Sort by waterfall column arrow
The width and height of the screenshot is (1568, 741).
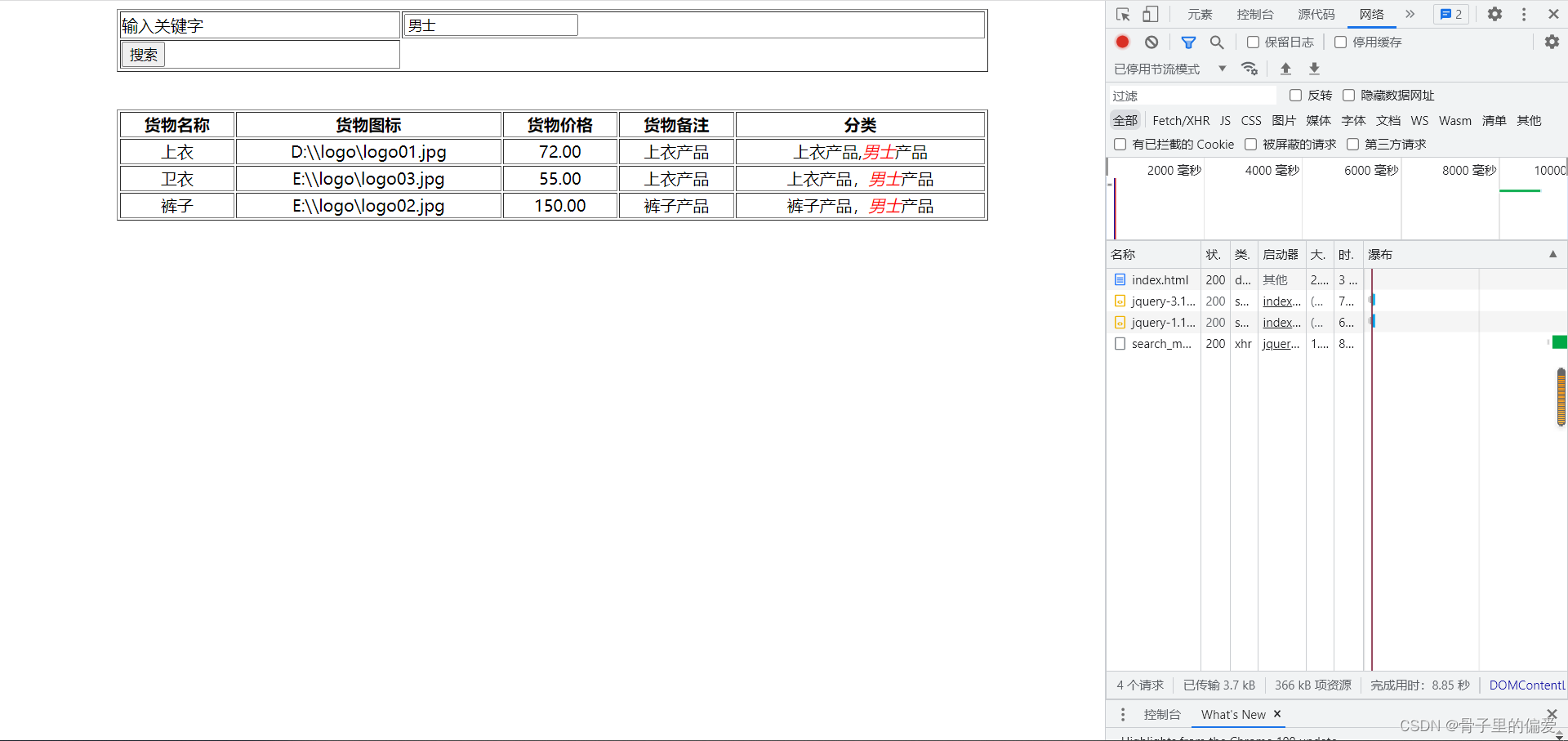click(1552, 254)
